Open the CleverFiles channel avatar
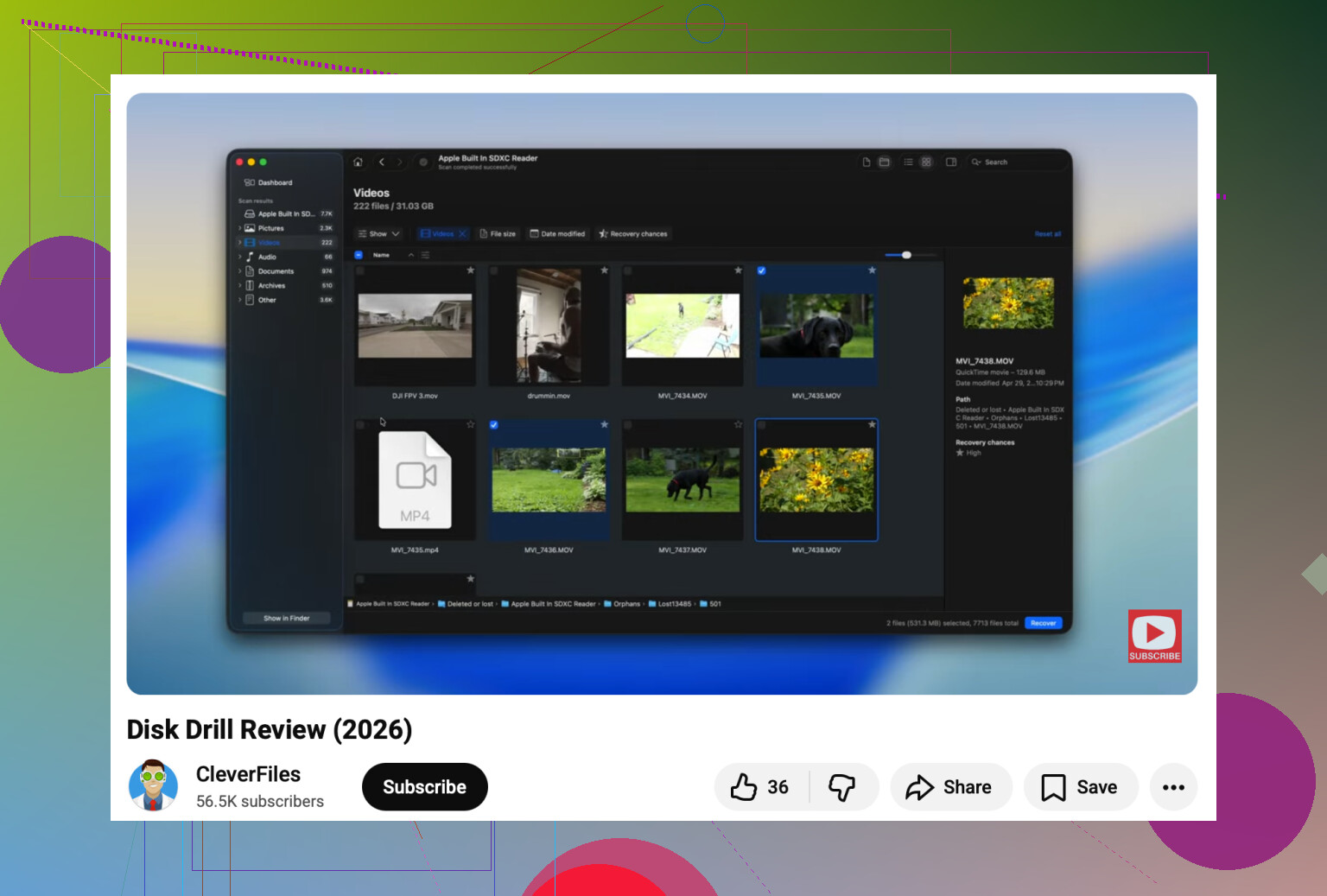 click(x=153, y=785)
